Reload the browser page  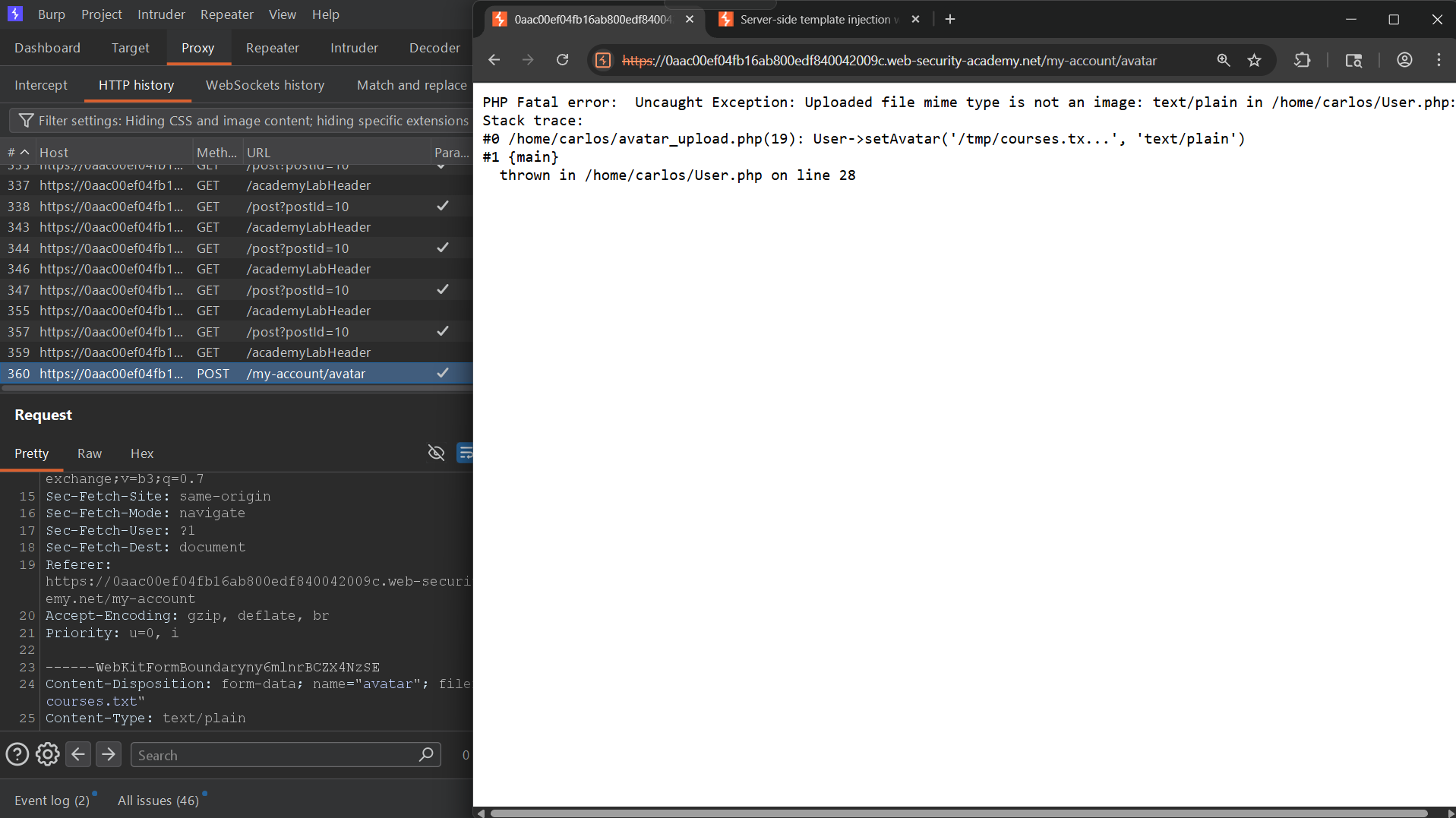[x=562, y=60]
